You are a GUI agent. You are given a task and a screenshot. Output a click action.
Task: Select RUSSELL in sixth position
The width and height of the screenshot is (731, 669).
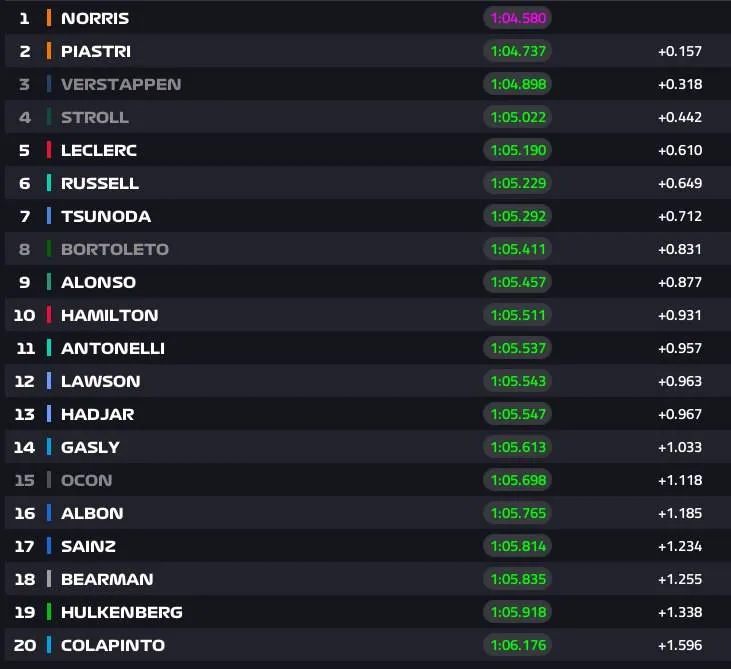pyautogui.click(x=100, y=183)
